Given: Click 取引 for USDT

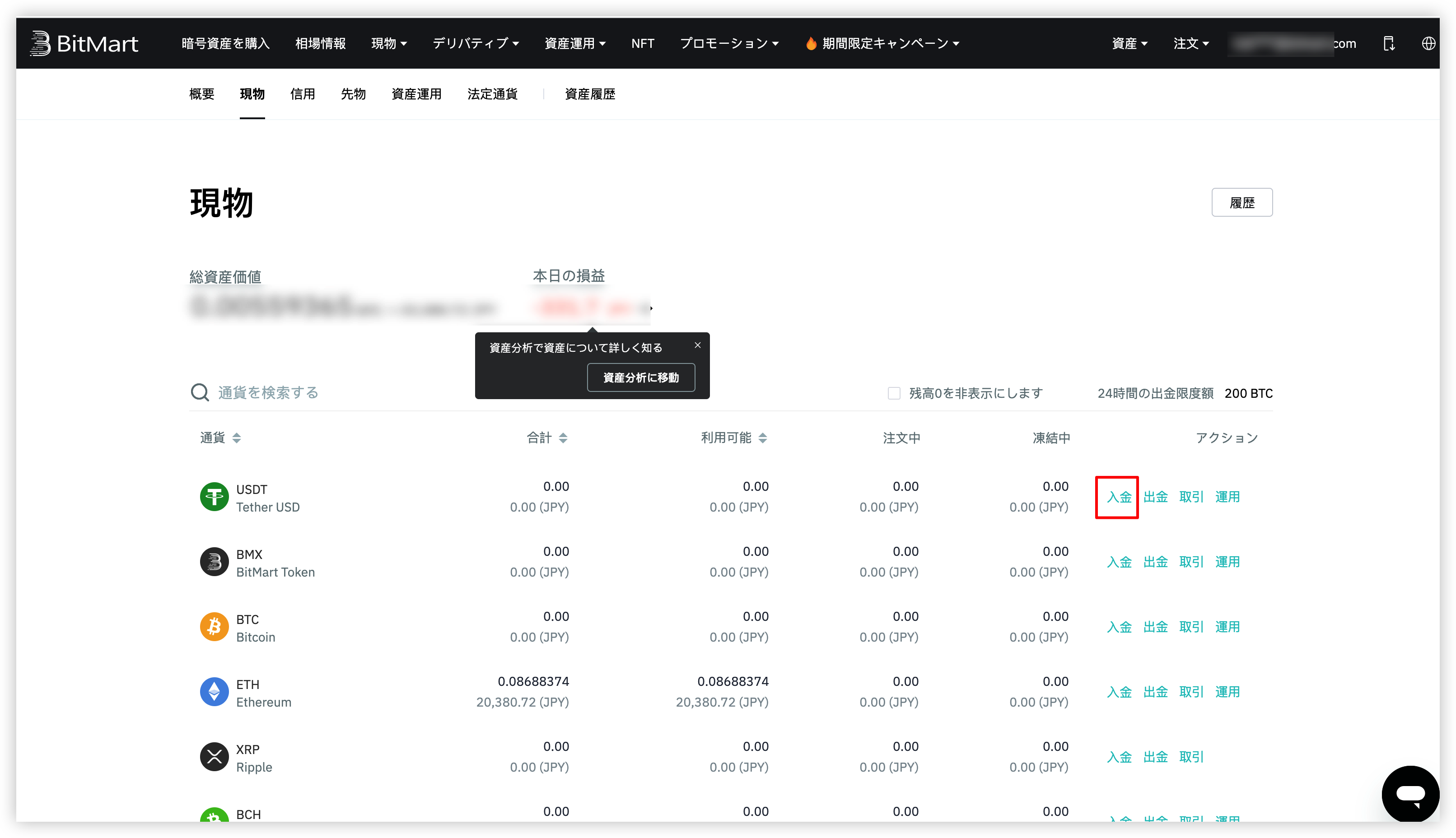Looking at the screenshot, I should tap(1191, 497).
